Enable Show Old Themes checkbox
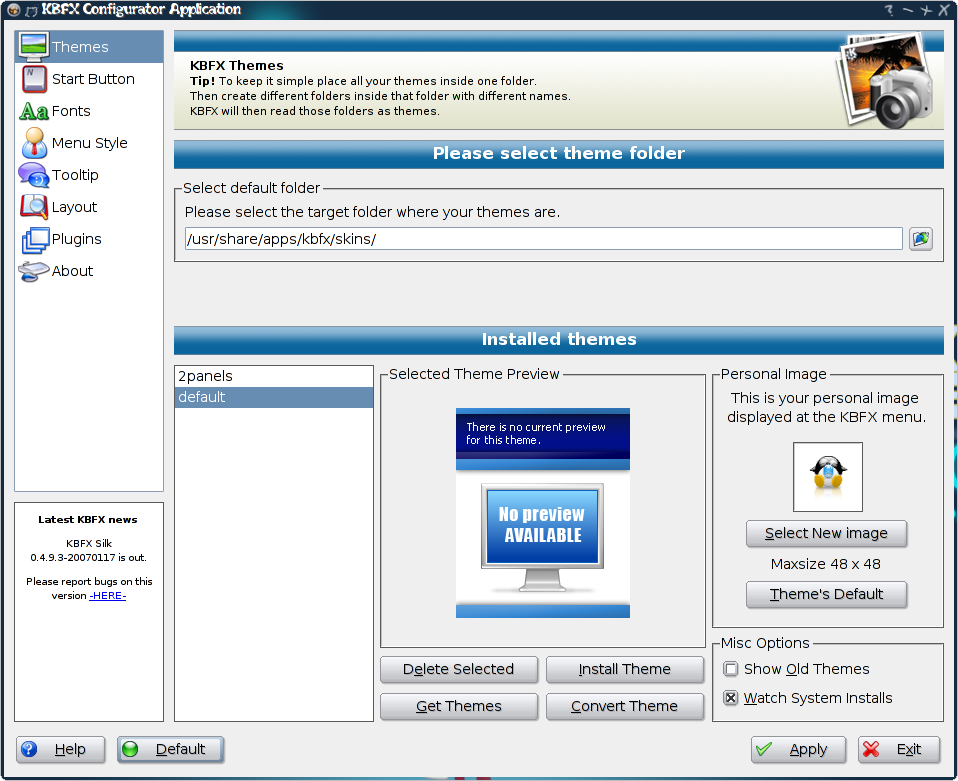The width and height of the screenshot is (958, 781). (731, 669)
